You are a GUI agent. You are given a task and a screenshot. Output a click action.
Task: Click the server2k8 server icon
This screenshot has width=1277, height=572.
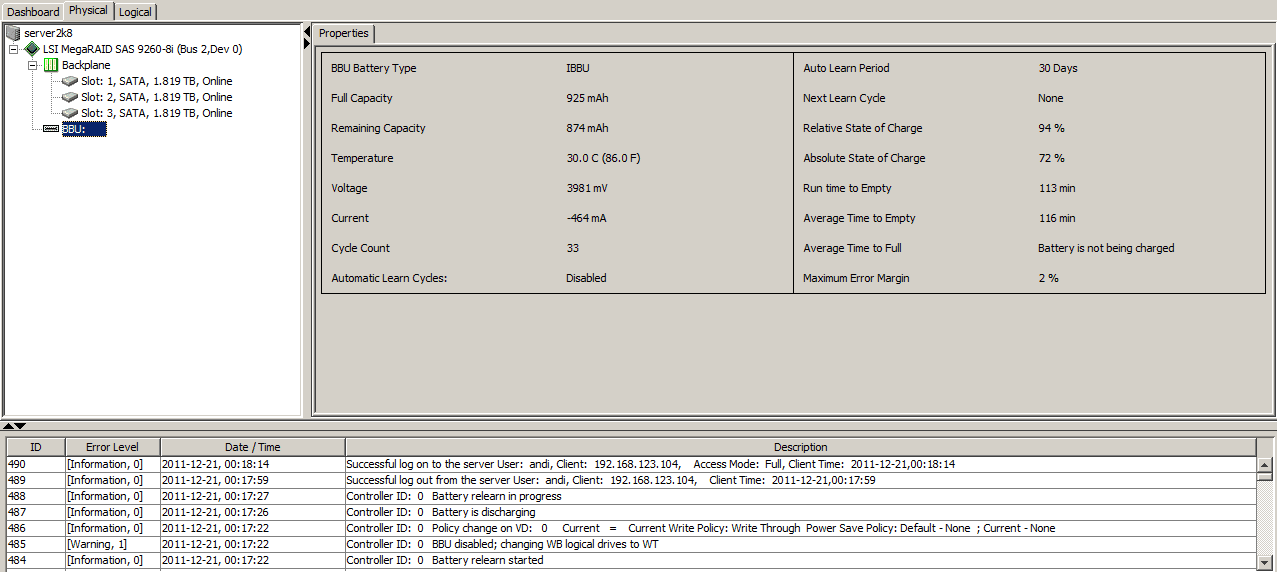point(13,33)
